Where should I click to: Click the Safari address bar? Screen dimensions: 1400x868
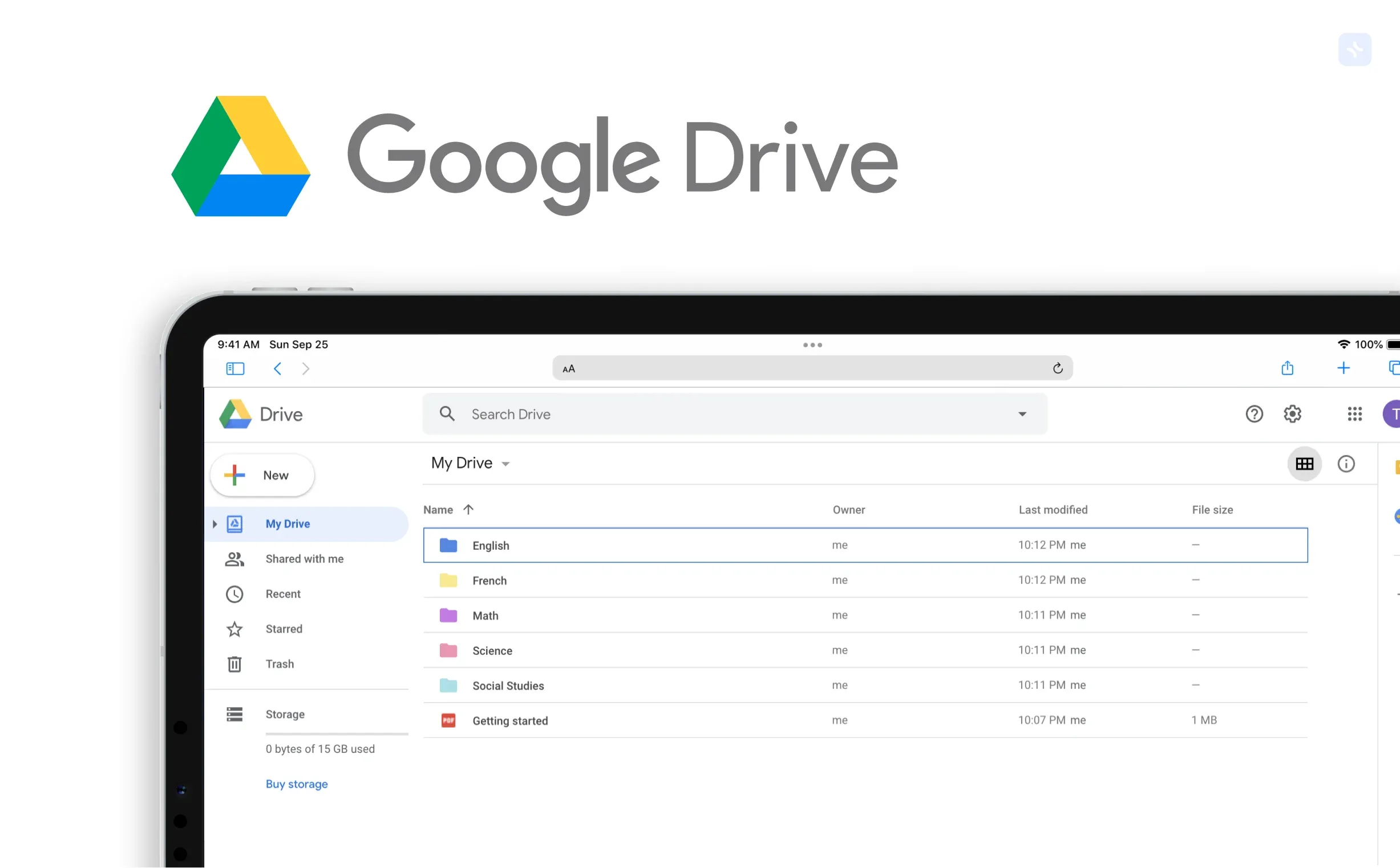(812, 368)
